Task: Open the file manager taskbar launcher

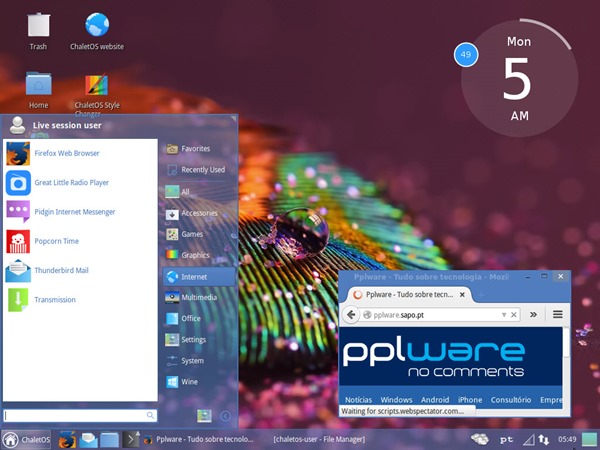Action: coord(109,440)
